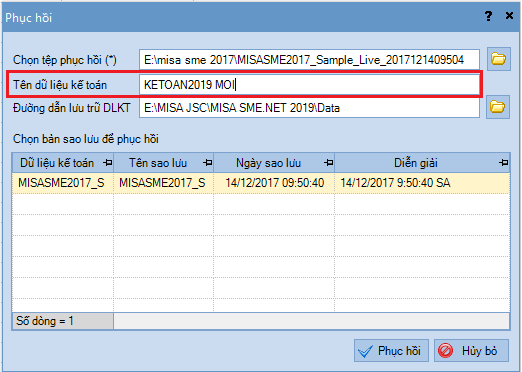This screenshot has height=372, width=522.
Task: Edit the Tên dữ liệu kế toán field
Action: [x=309, y=85]
